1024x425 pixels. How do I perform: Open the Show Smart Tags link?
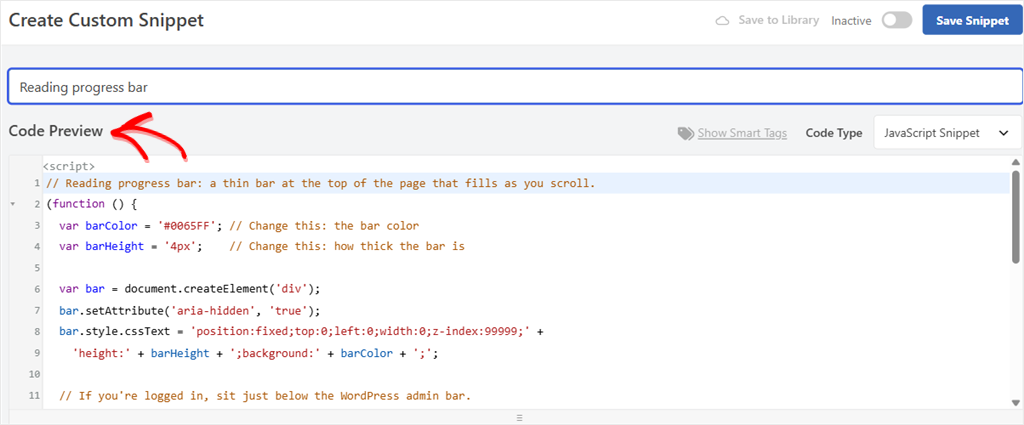pyautogui.click(x=742, y=133)
